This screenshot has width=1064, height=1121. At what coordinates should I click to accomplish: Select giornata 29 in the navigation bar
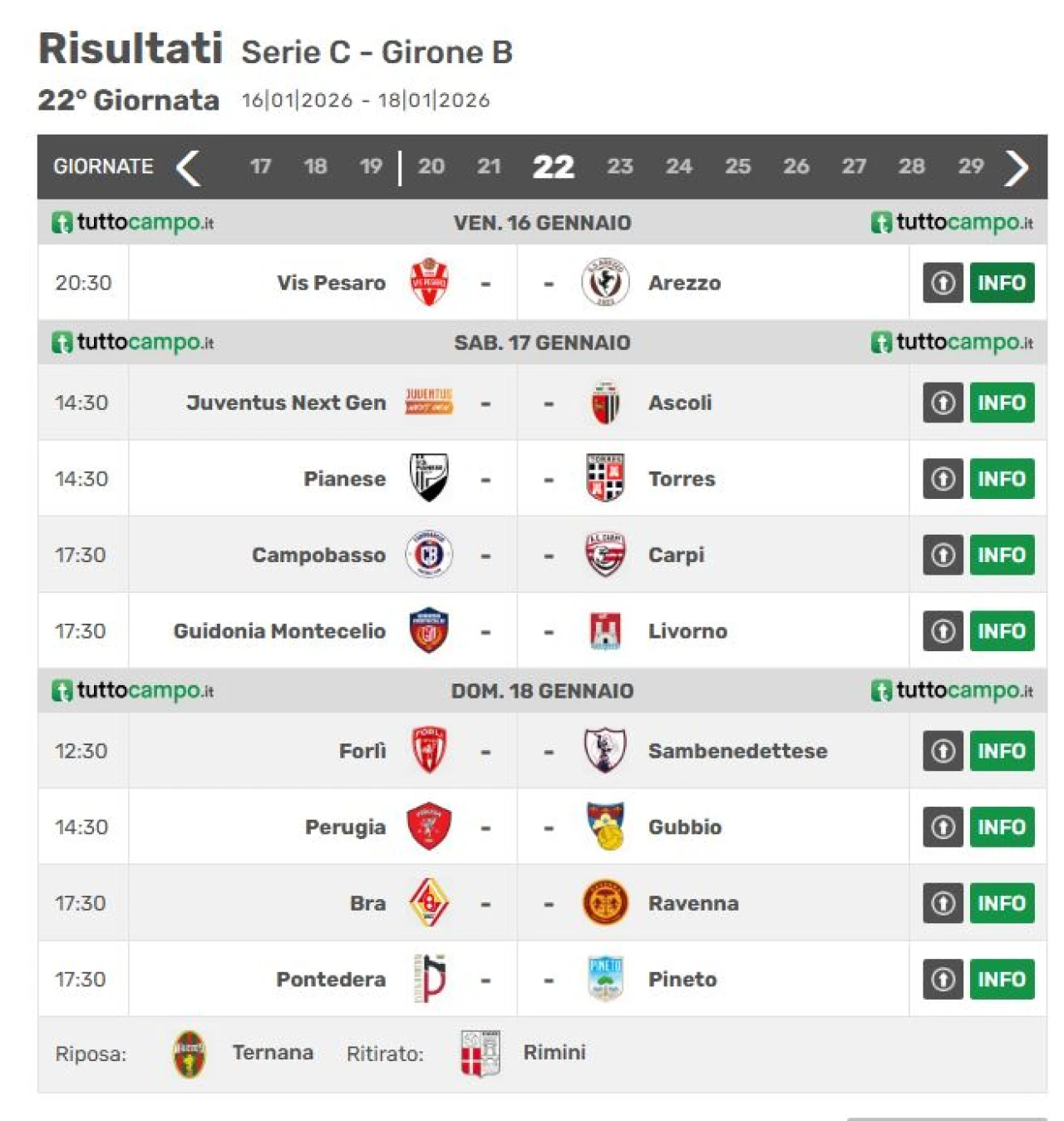(x=970, y=166)
